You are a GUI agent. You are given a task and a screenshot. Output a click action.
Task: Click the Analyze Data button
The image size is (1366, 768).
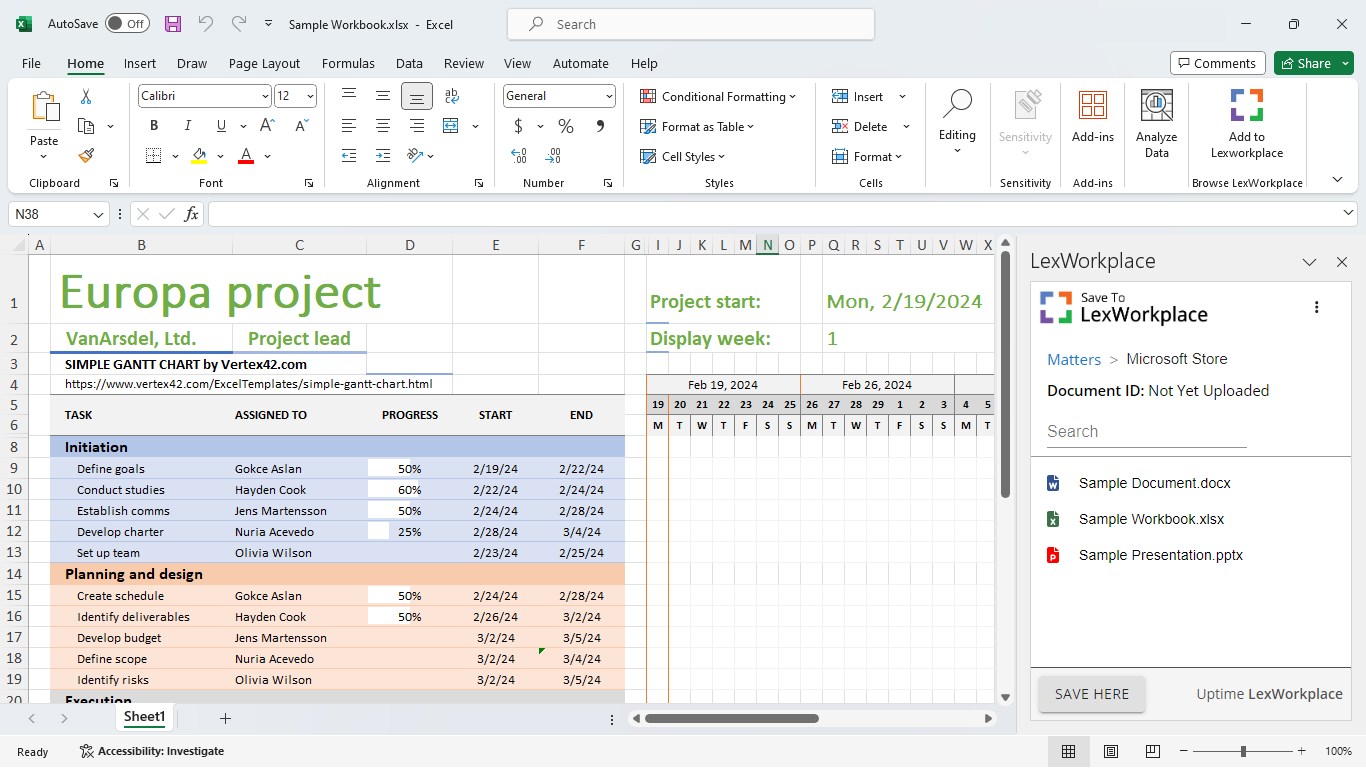[1157, 124]
